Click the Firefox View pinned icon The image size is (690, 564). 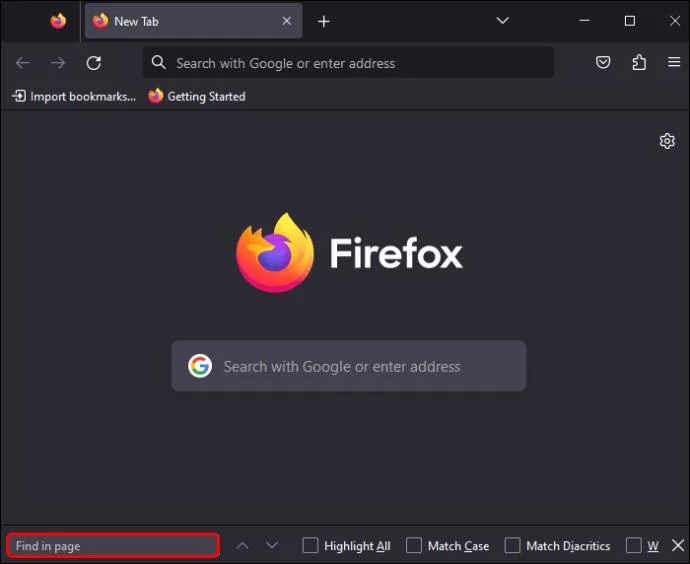point(58,21)
